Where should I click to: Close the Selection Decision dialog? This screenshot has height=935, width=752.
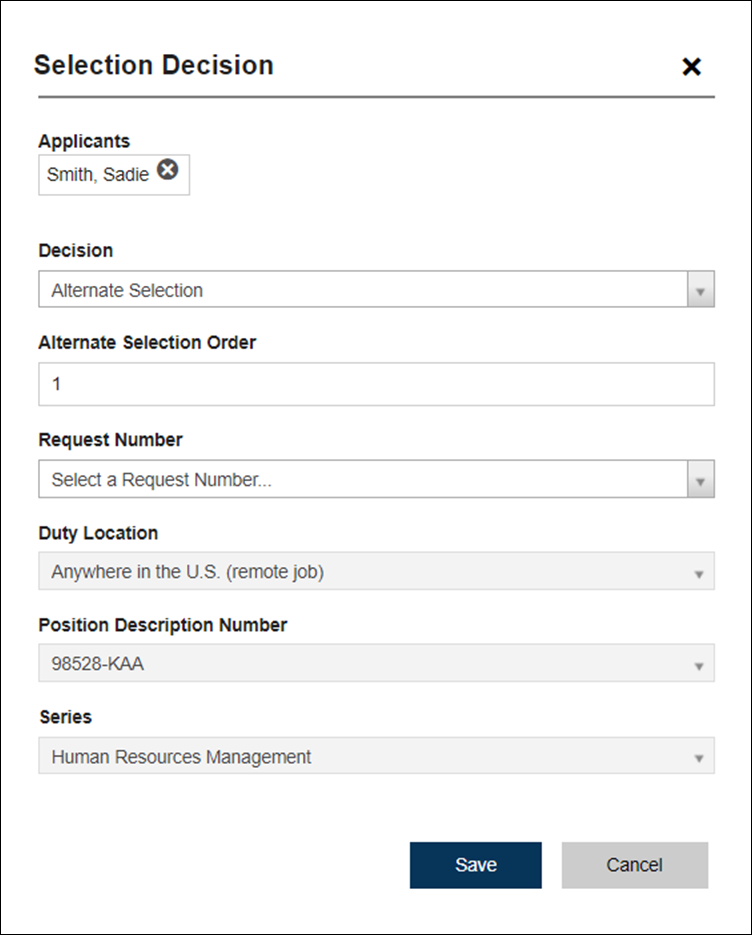[x=691, y=67]
